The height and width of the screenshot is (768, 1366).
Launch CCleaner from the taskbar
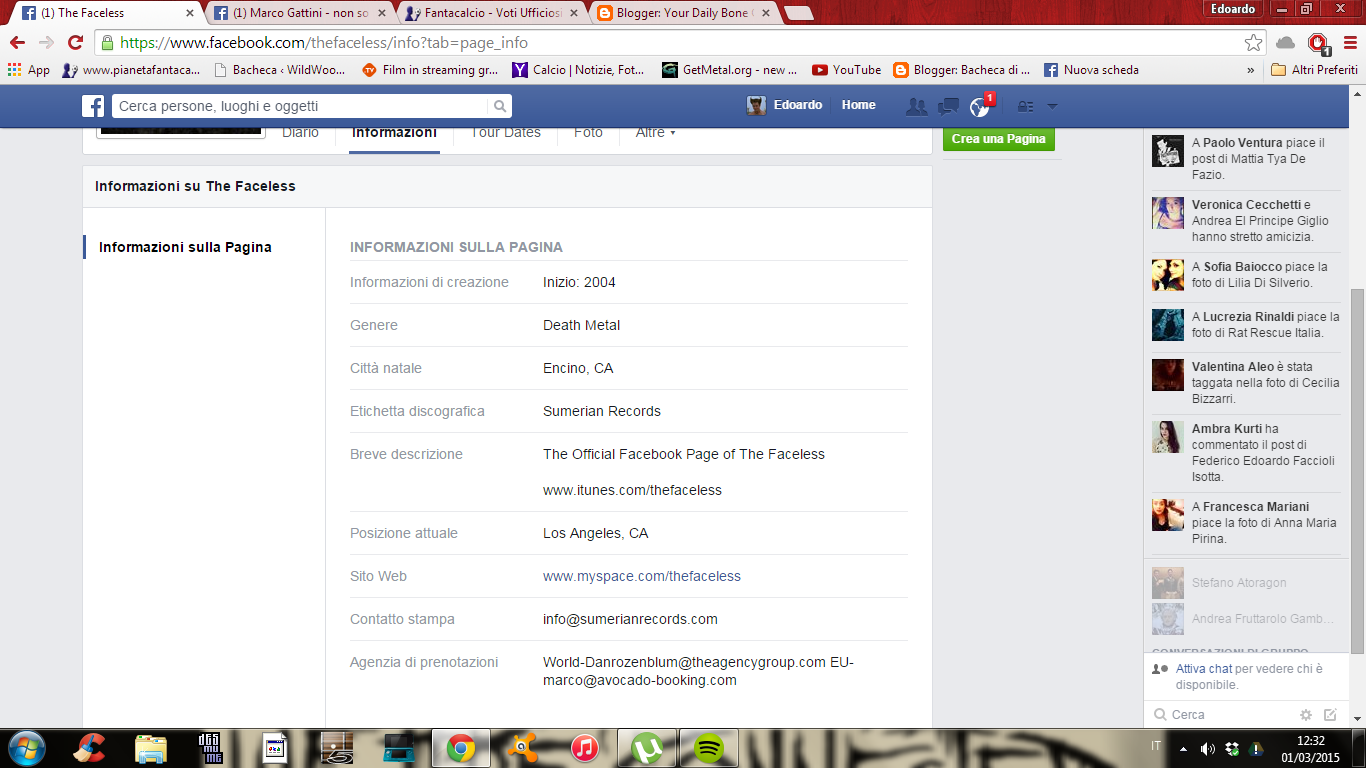(90, 748)
